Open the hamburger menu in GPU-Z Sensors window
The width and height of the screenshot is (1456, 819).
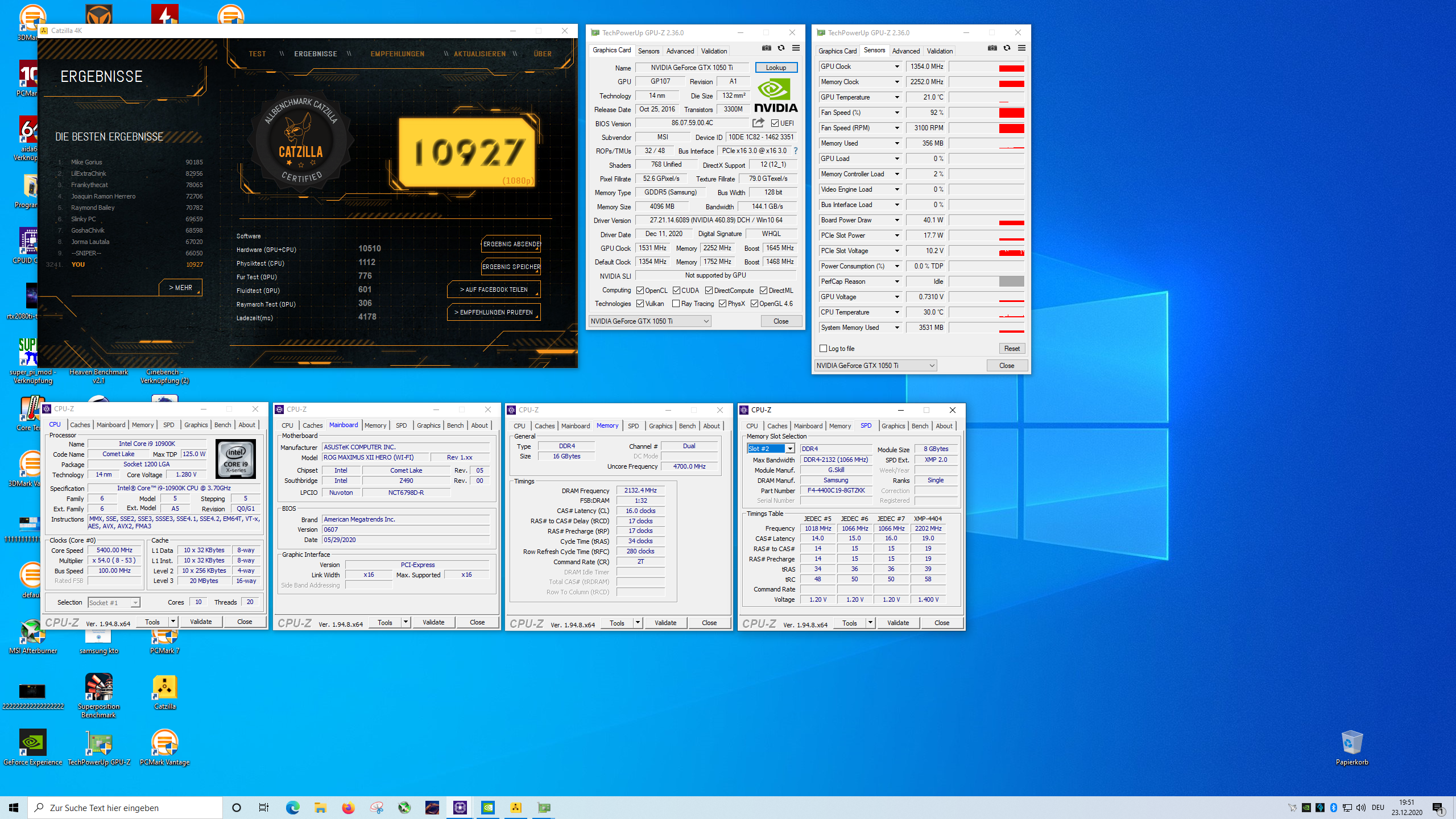point(1022,48)
